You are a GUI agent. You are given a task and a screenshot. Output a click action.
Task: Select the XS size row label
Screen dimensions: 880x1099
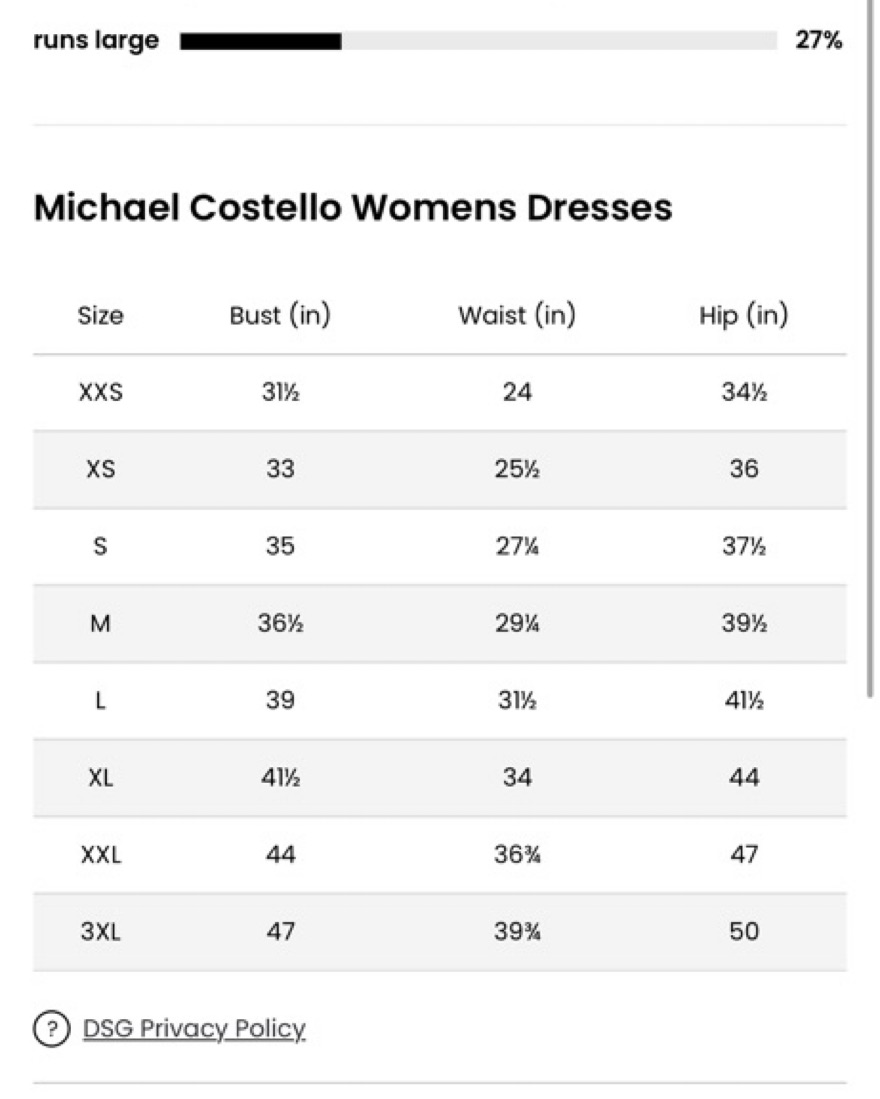100,469
